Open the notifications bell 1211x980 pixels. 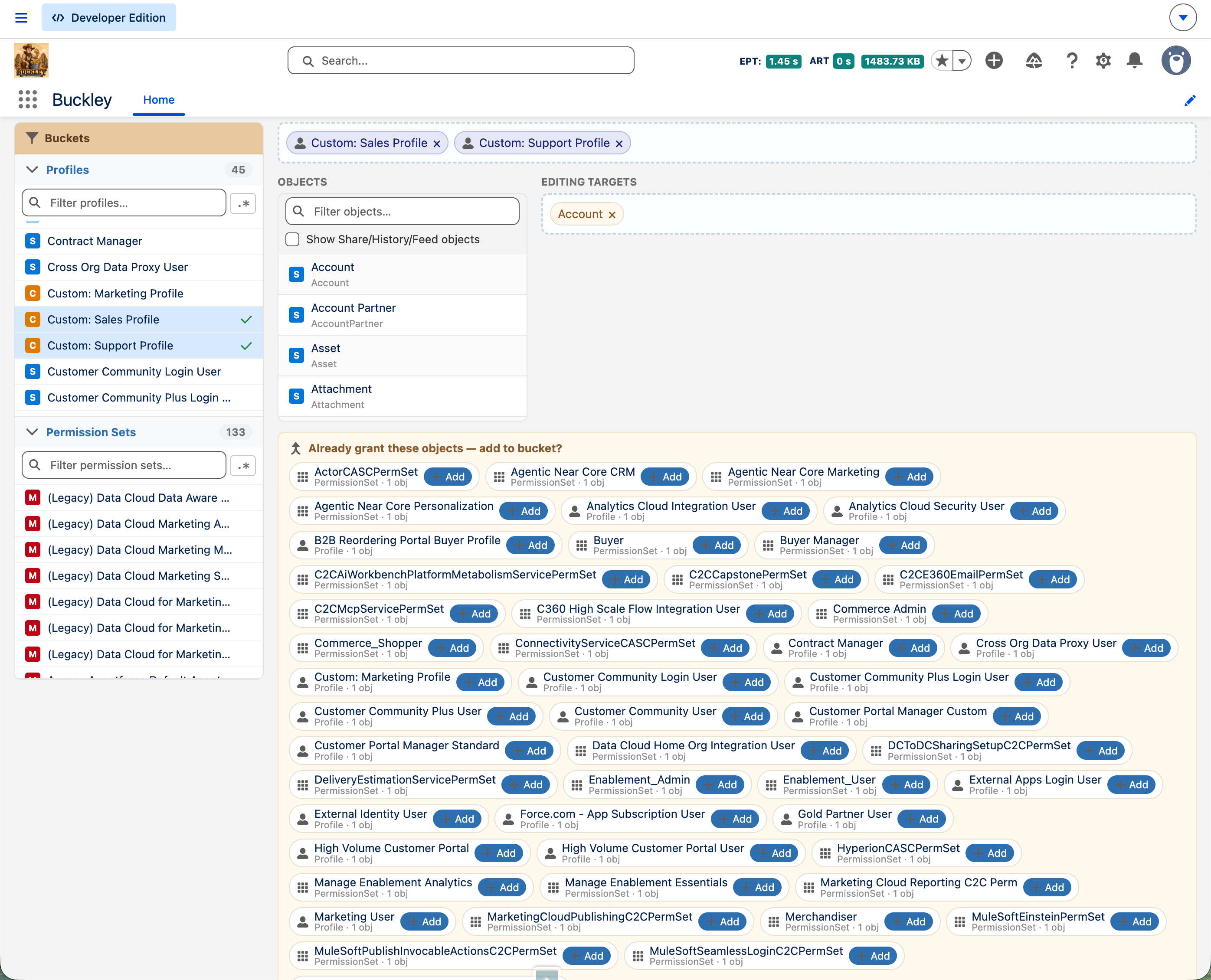point(1134,60)
